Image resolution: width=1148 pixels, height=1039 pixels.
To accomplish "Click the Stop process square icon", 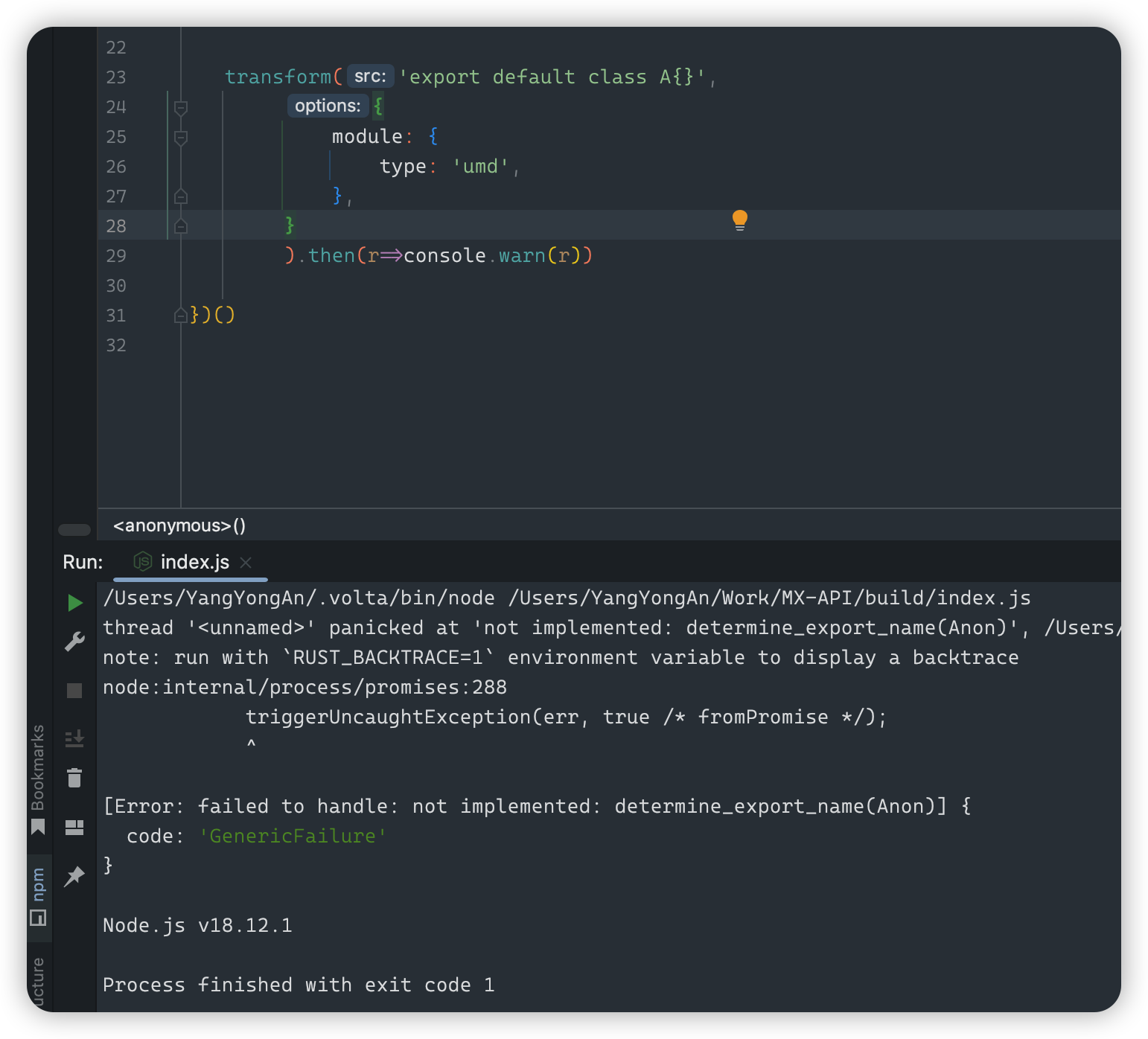I will pos(74,691).
